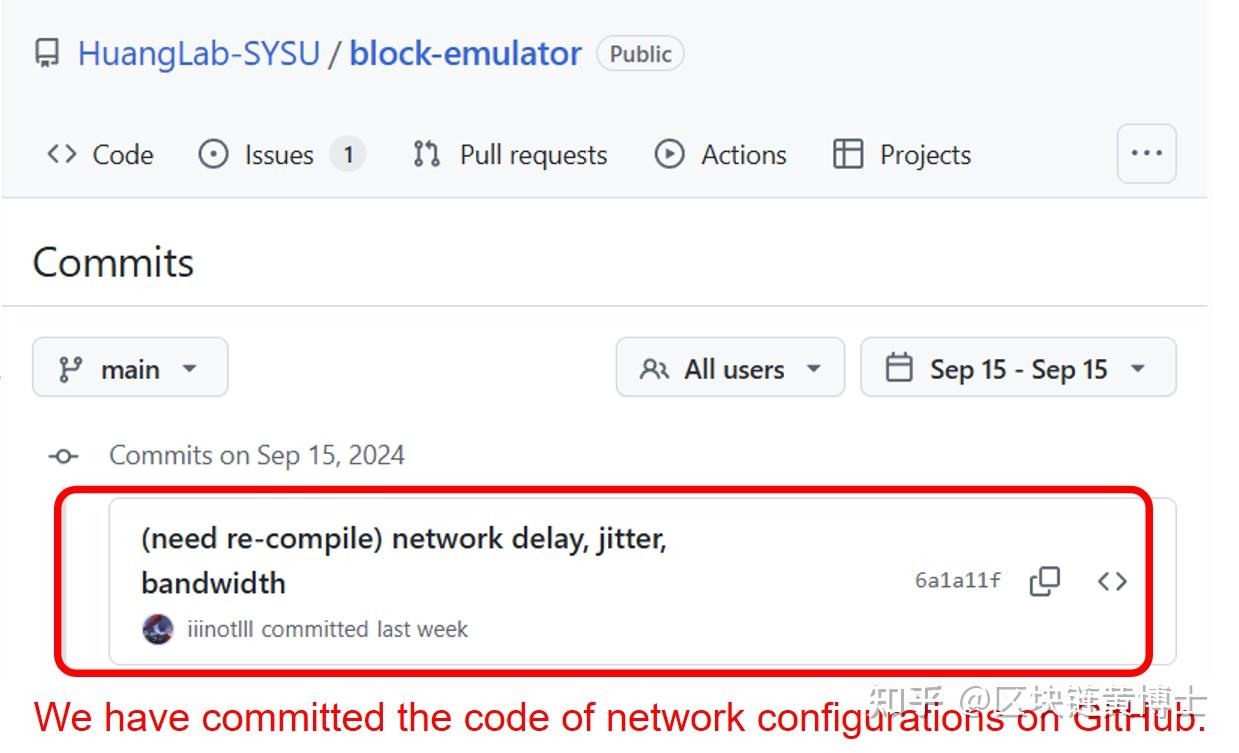Open the iiinotlll author profile link
The height and width of the screenshot is (753, 1239).
pyautogui.click(x=221, y=629)
